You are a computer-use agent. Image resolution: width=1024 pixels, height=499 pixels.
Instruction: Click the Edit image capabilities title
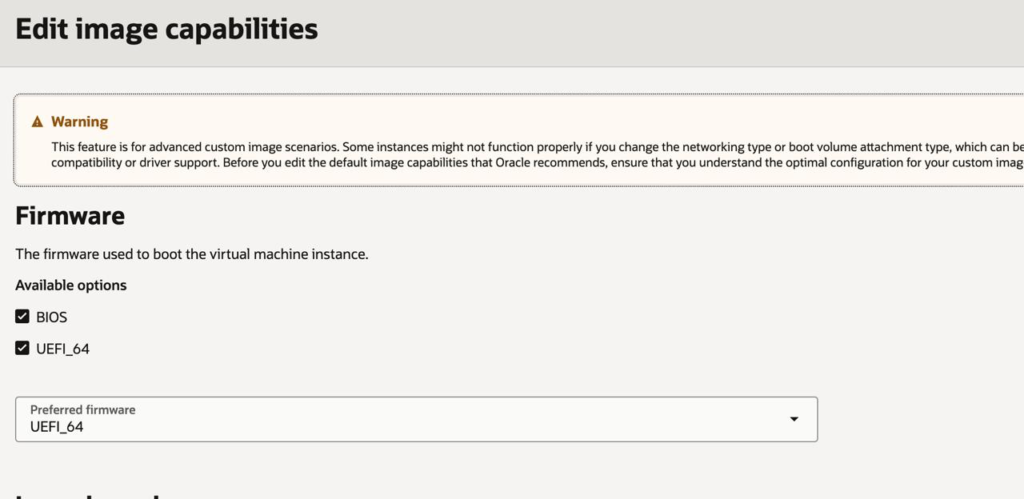click(166, 30)
